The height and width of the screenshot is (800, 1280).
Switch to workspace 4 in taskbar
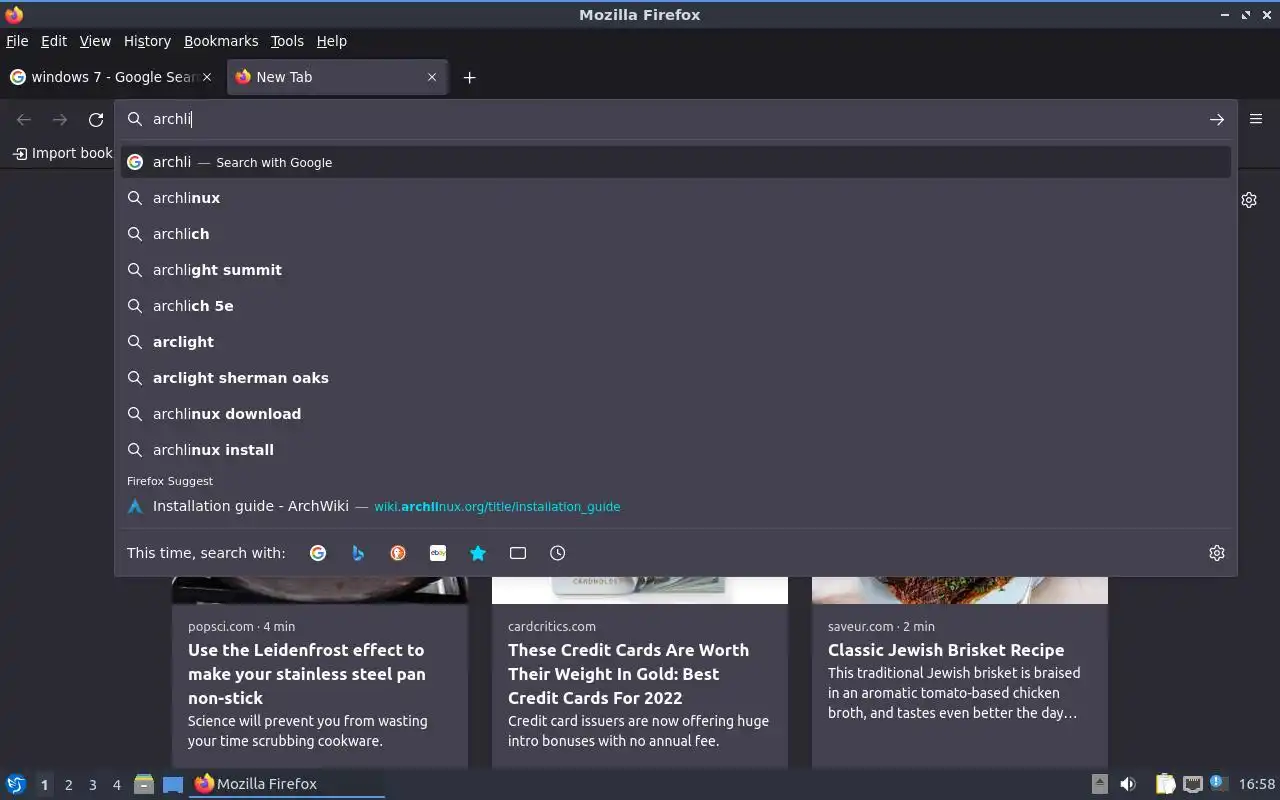(116, 785)
